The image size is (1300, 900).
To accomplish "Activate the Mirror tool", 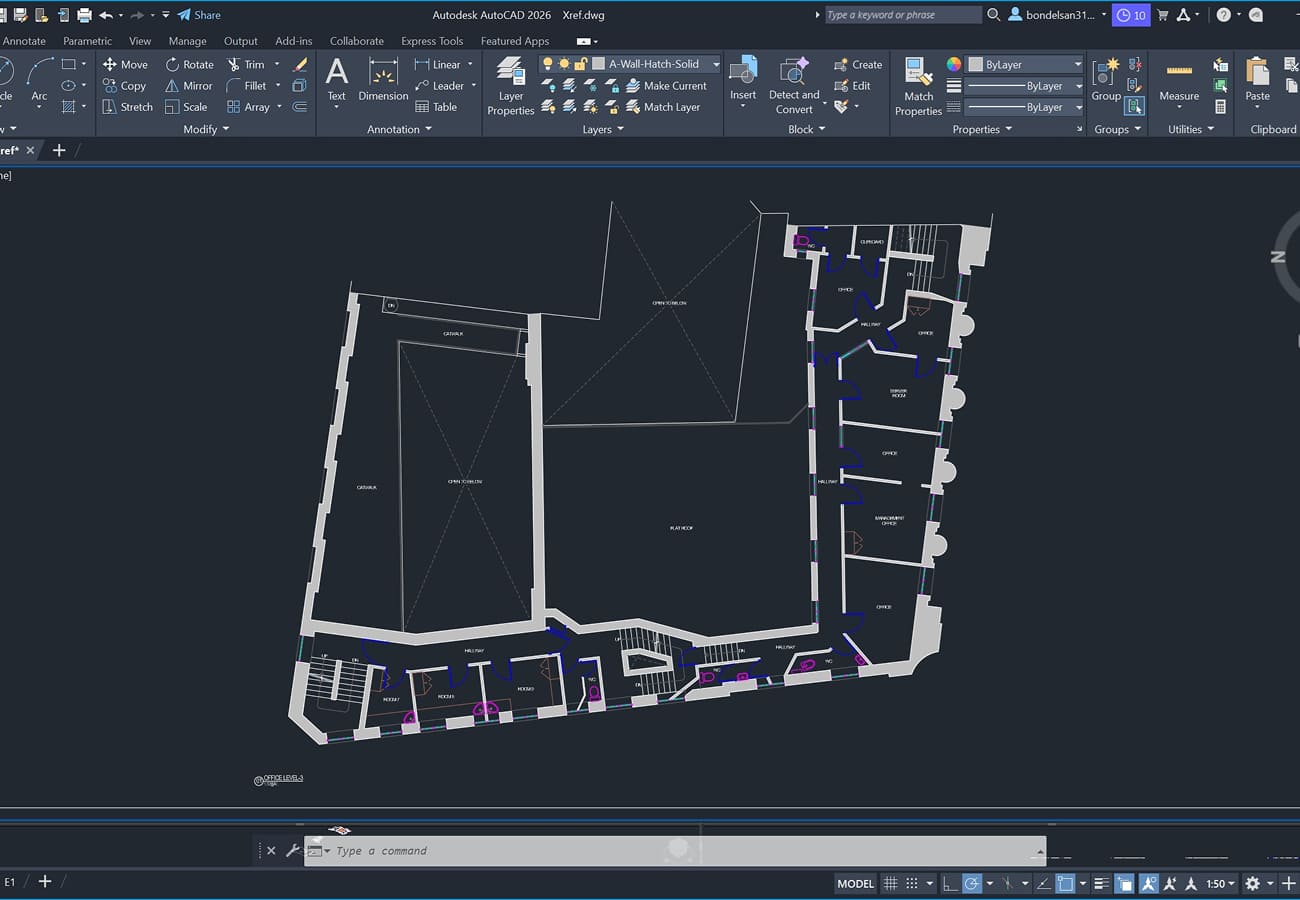I will tap(189, 86).
